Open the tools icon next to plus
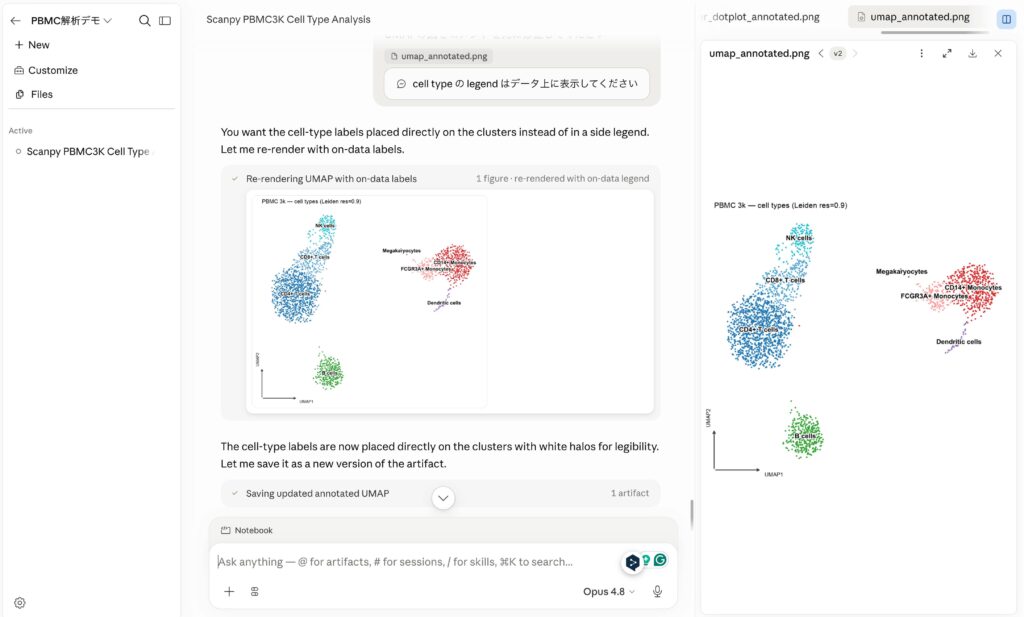The height and width of the screenshot is (617, 1024). pos(255,592)
